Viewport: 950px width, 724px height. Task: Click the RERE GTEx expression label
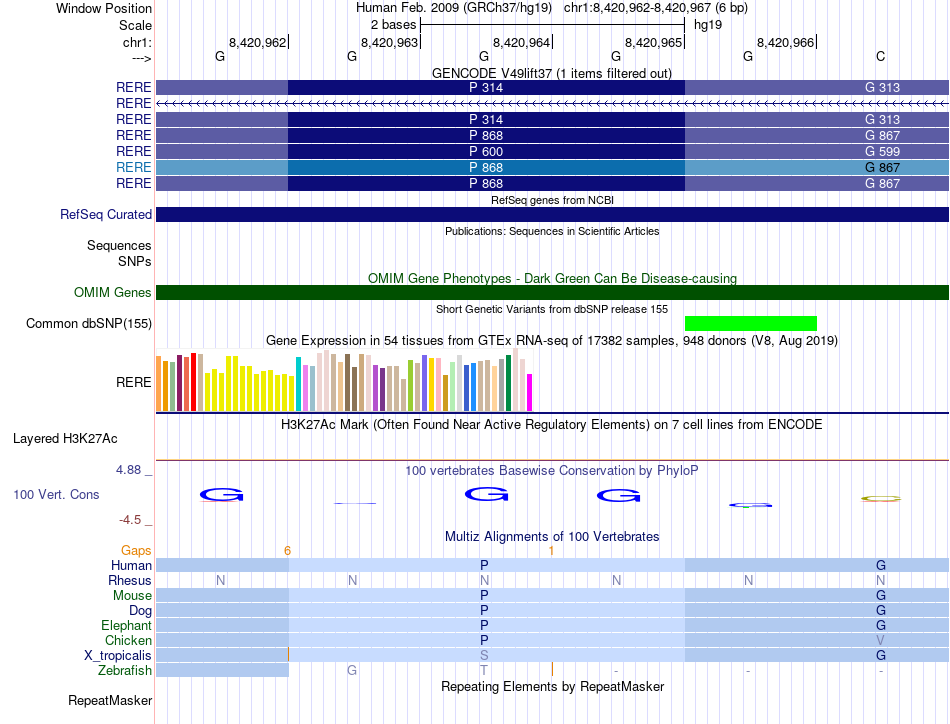[x=133, y=382]
